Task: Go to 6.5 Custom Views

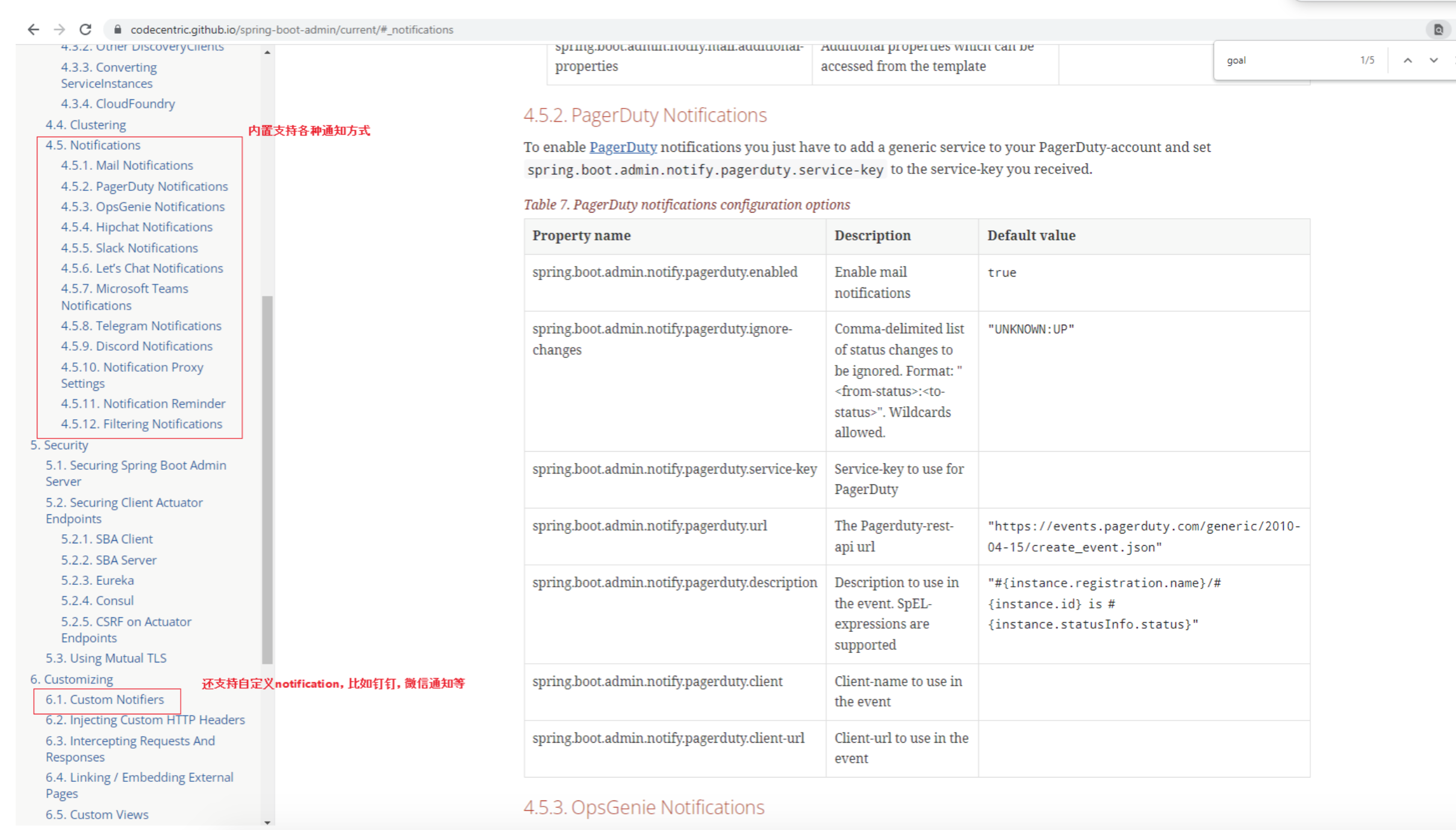Action: (x=97, y=815)
